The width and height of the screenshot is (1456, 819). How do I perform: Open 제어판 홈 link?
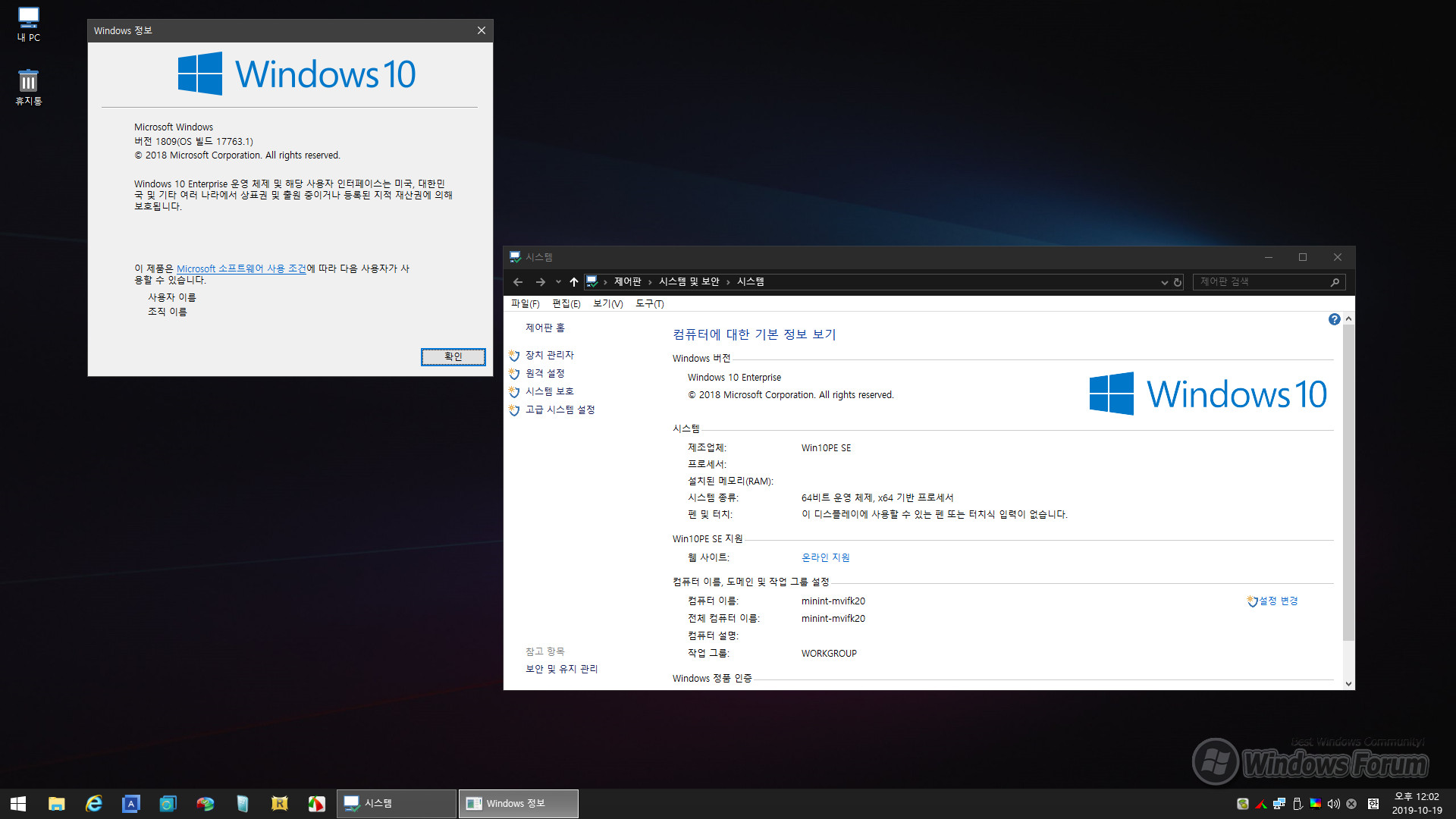click(544, 328)
